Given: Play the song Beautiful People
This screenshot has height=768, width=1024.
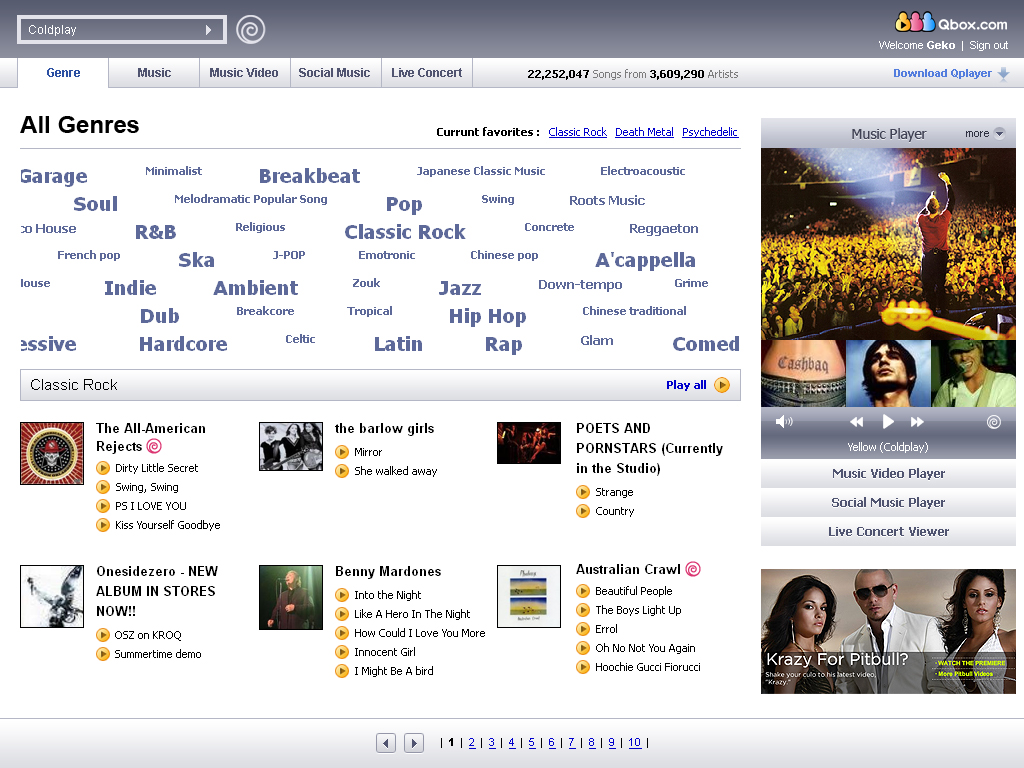Looking at the screenshot, I should pos(583,591).
